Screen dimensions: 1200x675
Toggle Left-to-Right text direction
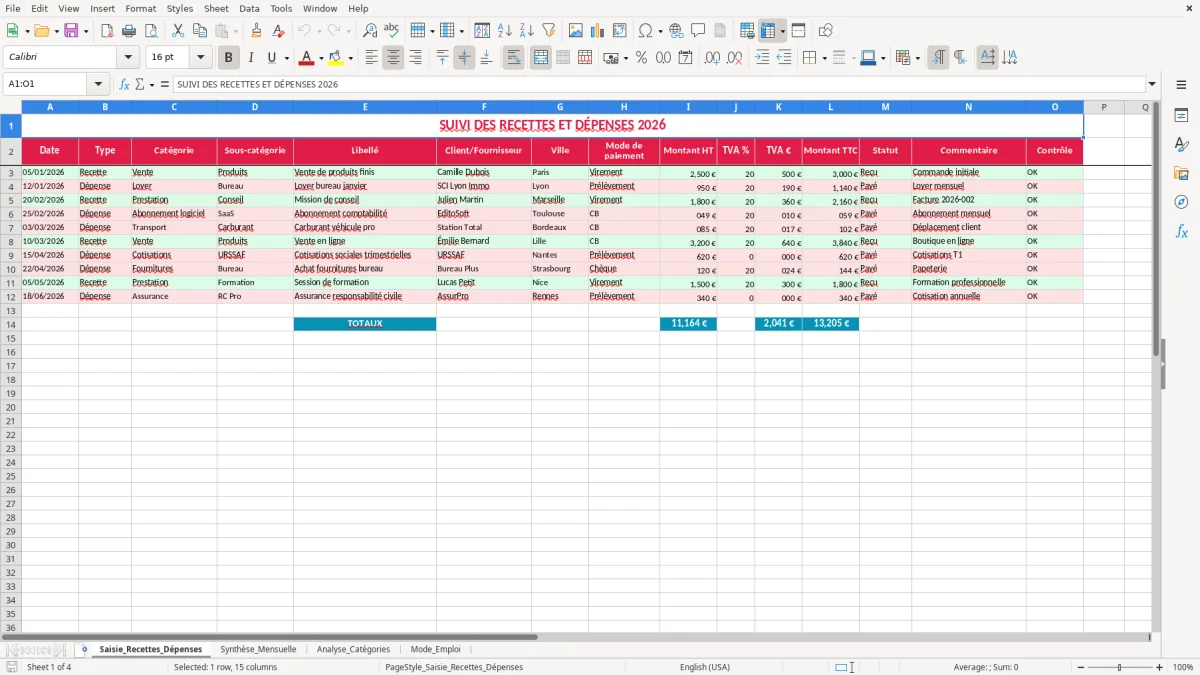pos(938,58)
